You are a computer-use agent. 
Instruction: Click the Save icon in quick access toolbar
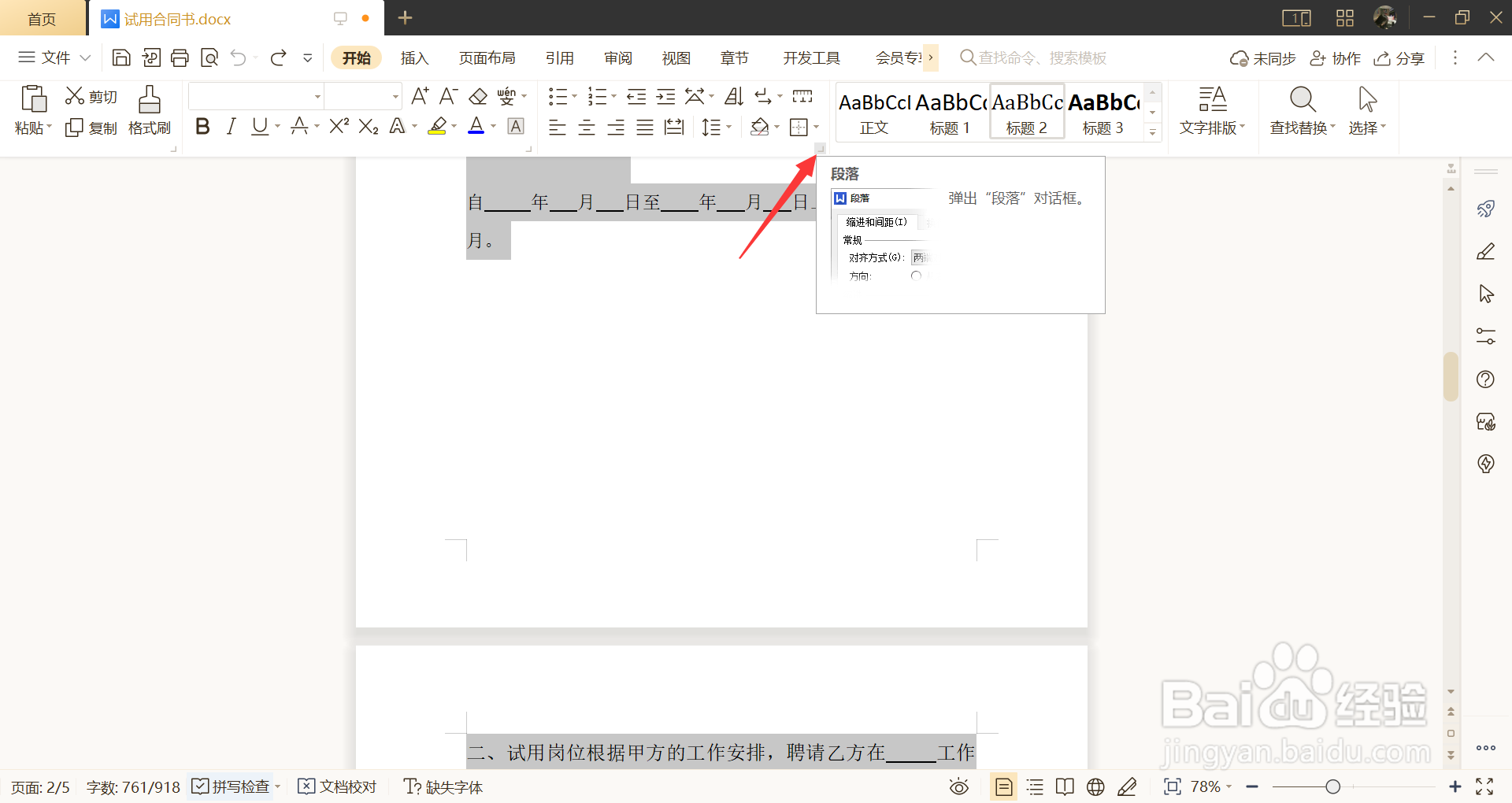(121, 57)
